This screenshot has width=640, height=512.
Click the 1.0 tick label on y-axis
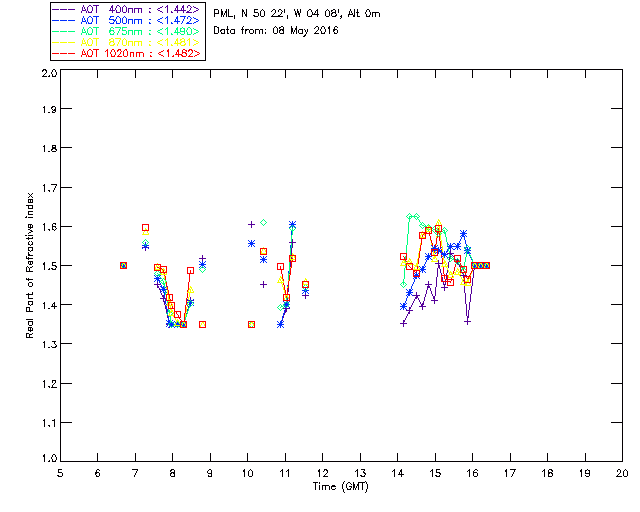point(48,459)
